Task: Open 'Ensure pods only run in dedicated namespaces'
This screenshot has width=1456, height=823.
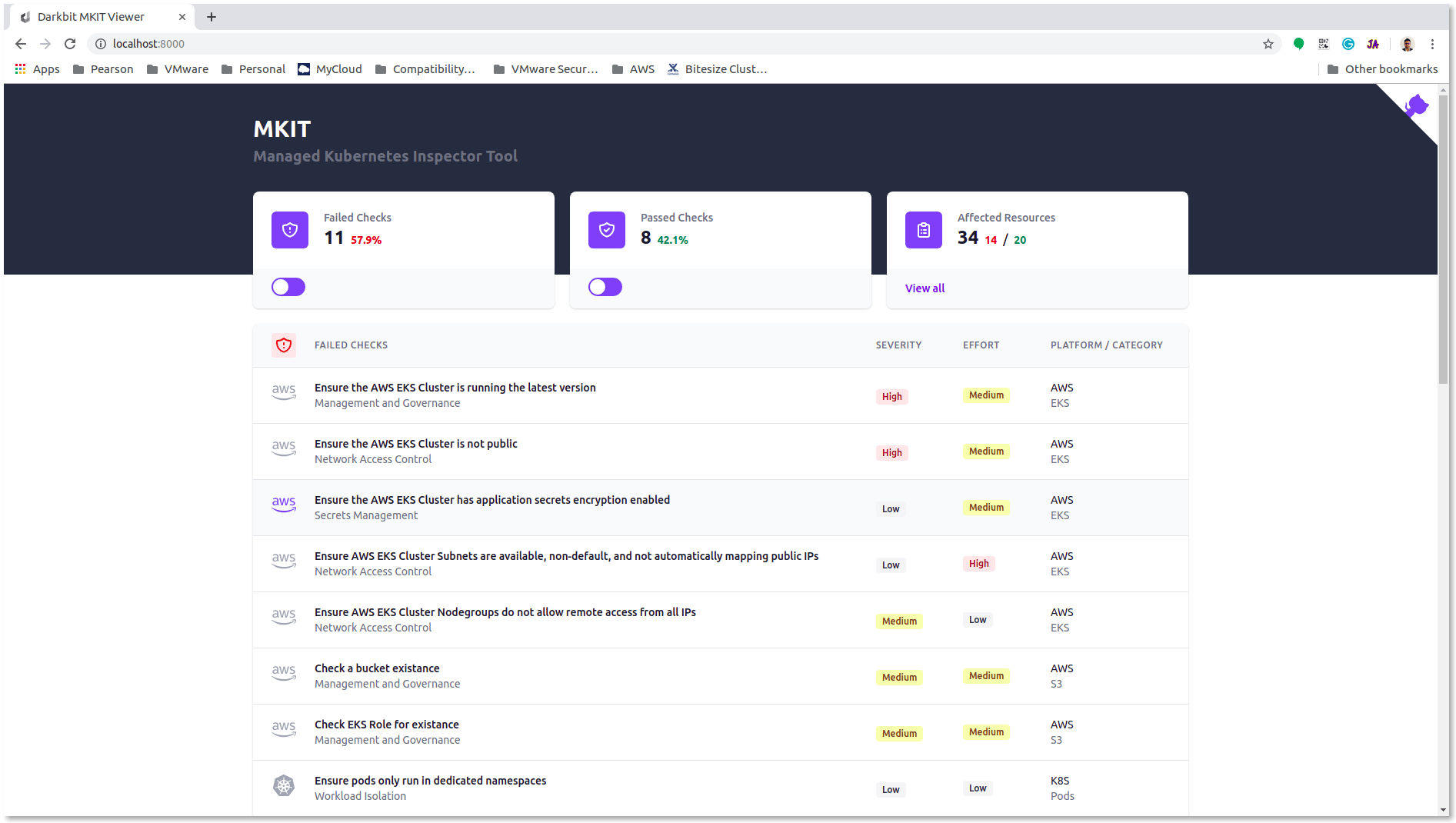Action: tap(430, 781)
